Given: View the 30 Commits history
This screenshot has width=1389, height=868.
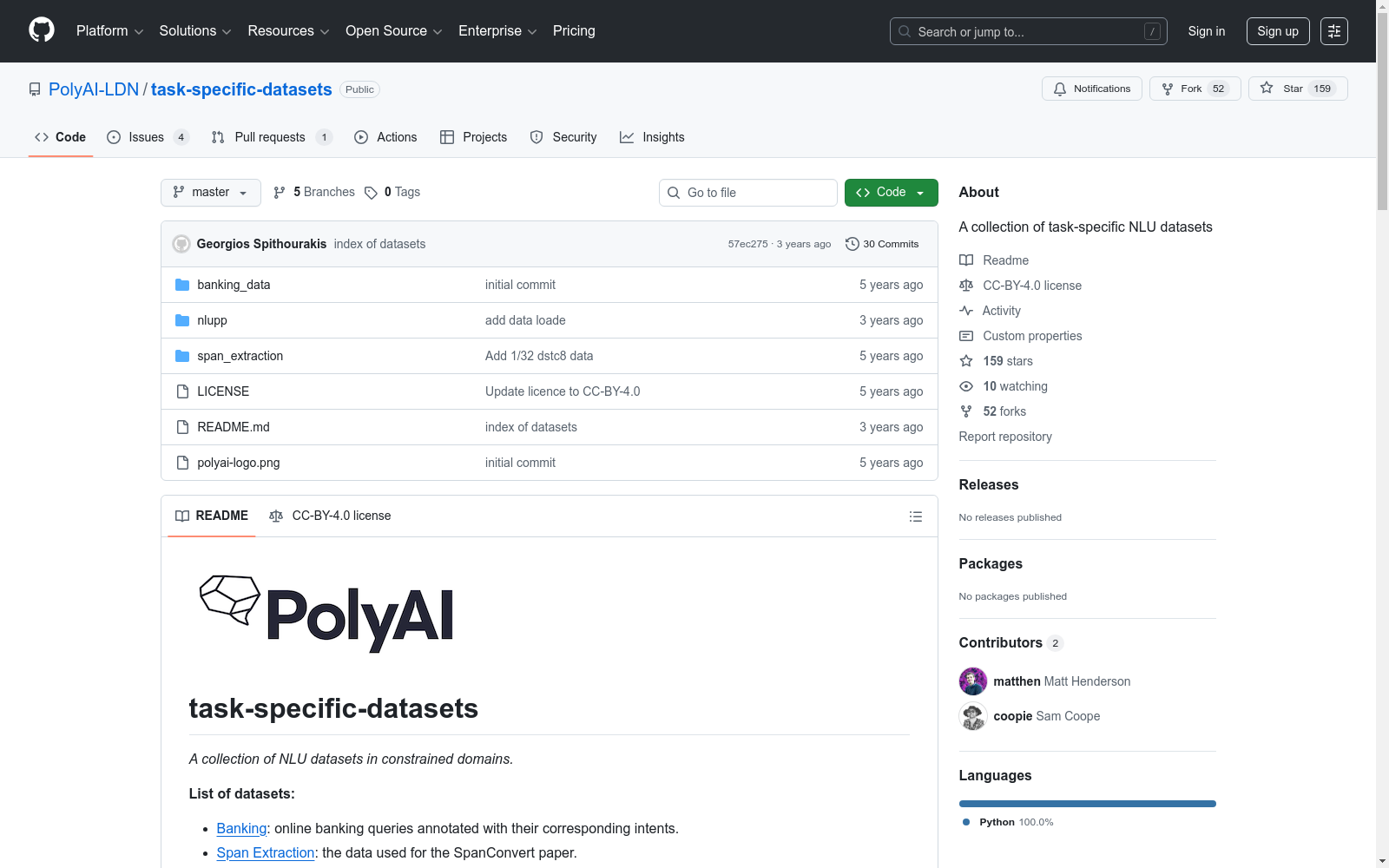Looking at the screenshot, I should pyautogui.click(x=882, y=244).
